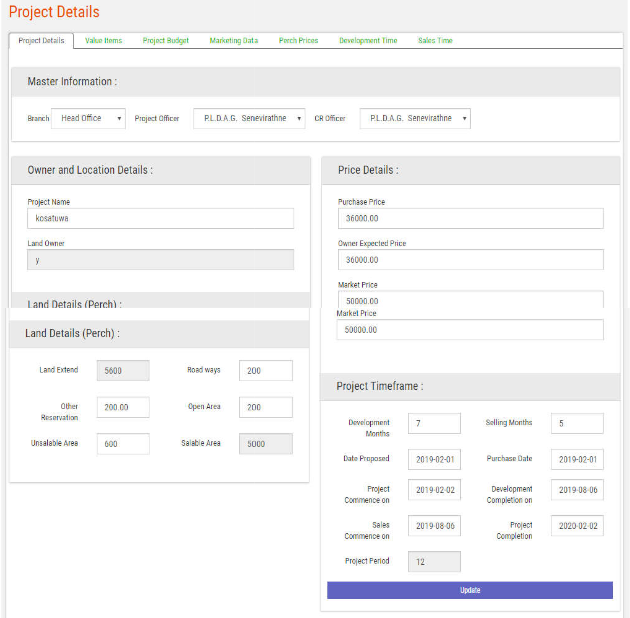Select the Marketing Data tab
The image size is (630, 618).
[234, 41]
